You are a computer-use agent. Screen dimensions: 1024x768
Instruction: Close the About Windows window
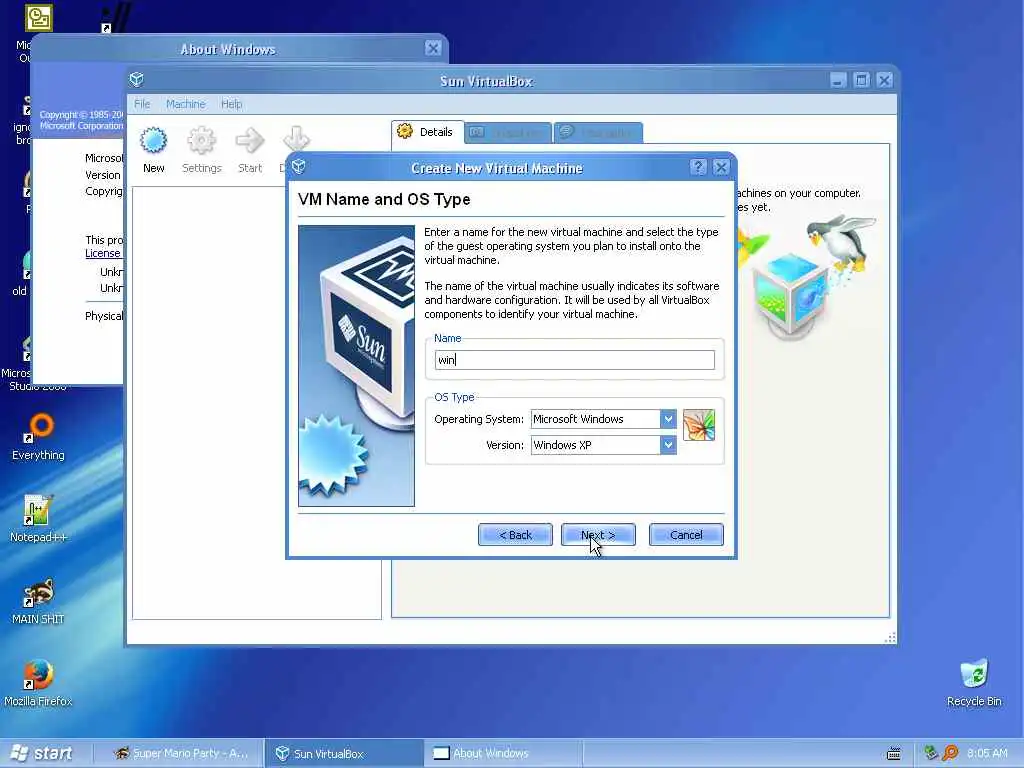point(433,48)
